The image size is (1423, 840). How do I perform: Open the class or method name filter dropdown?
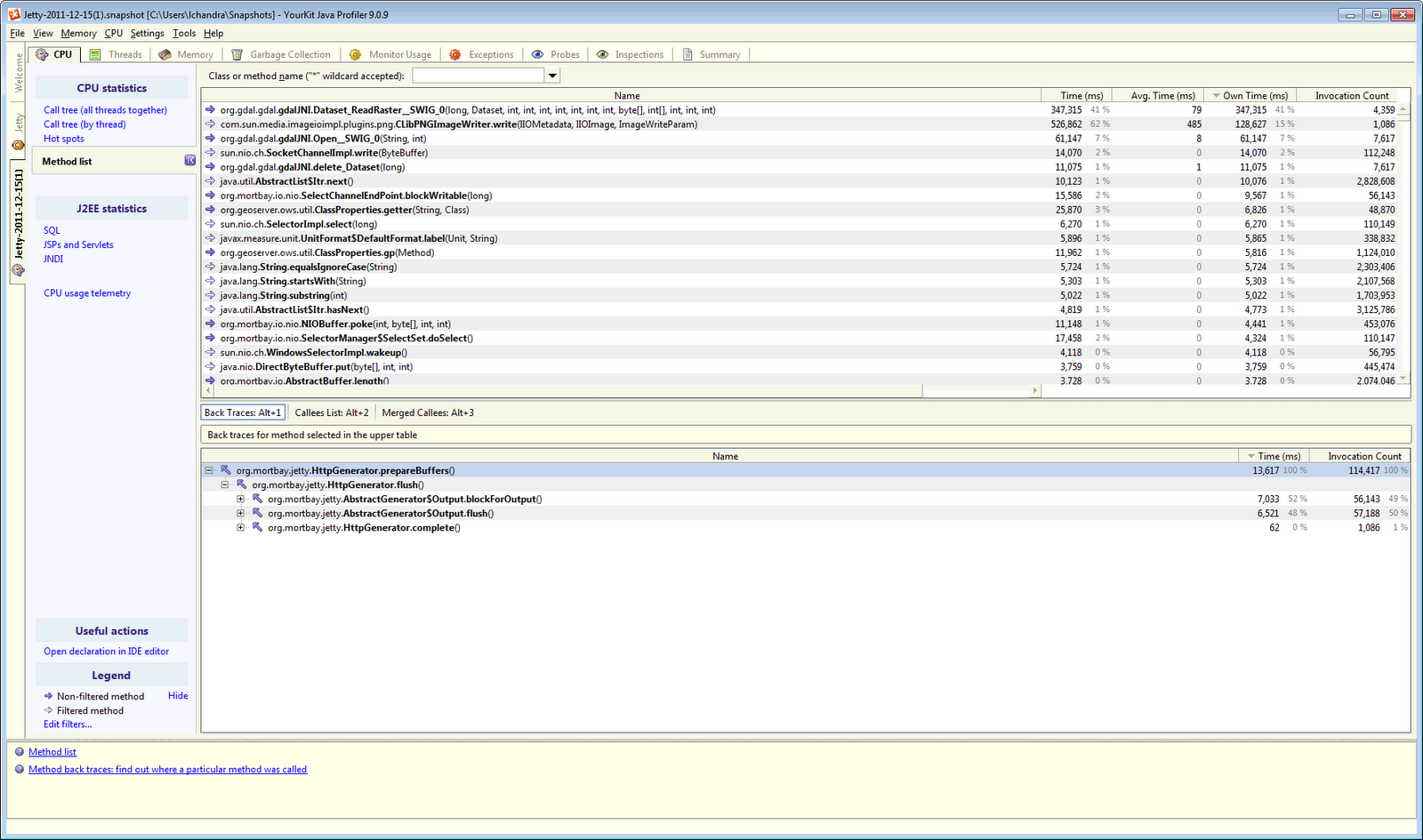pos(552,76)
